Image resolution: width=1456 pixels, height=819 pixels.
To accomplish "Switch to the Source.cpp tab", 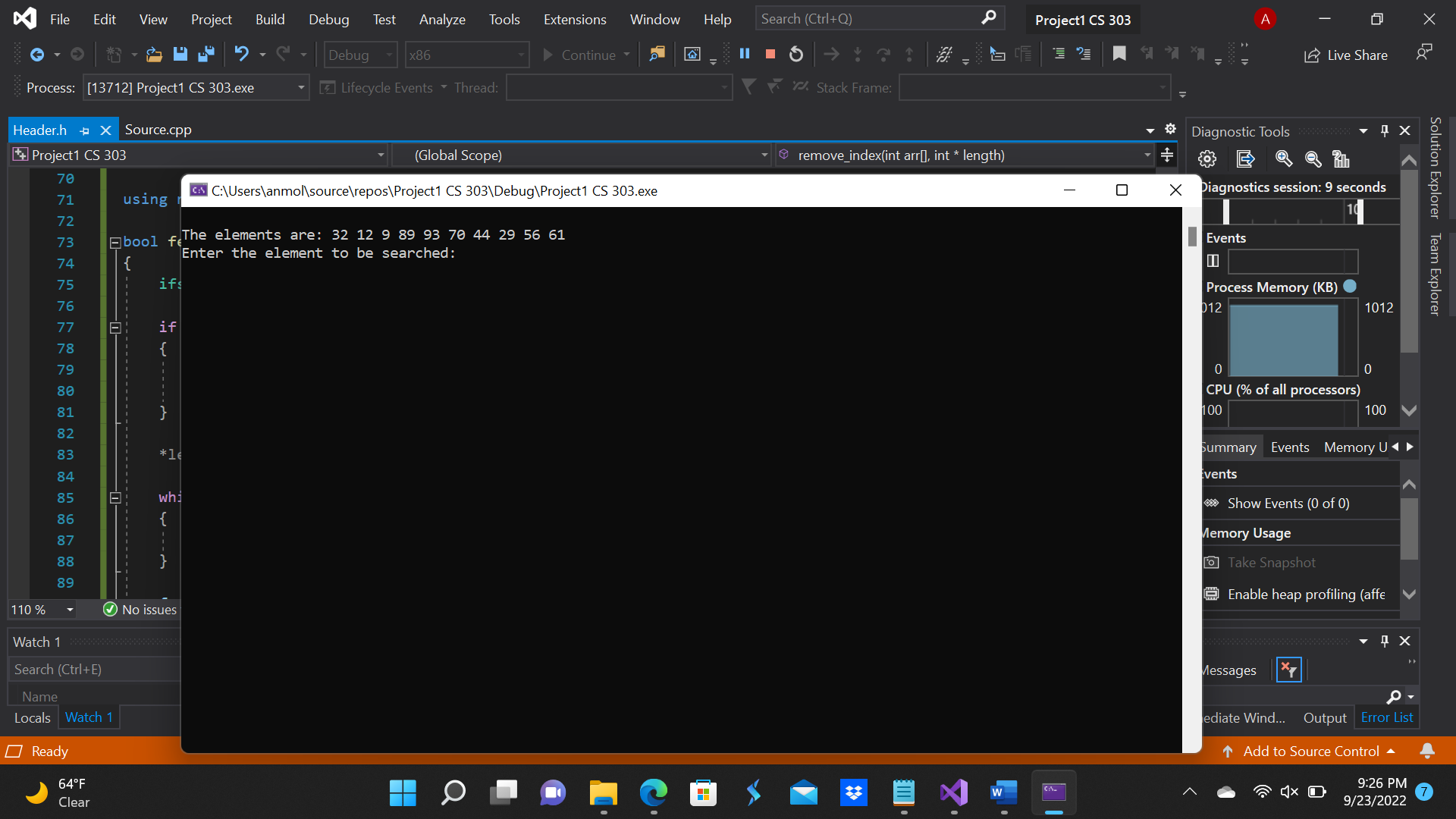I will [x=158, y=129].
